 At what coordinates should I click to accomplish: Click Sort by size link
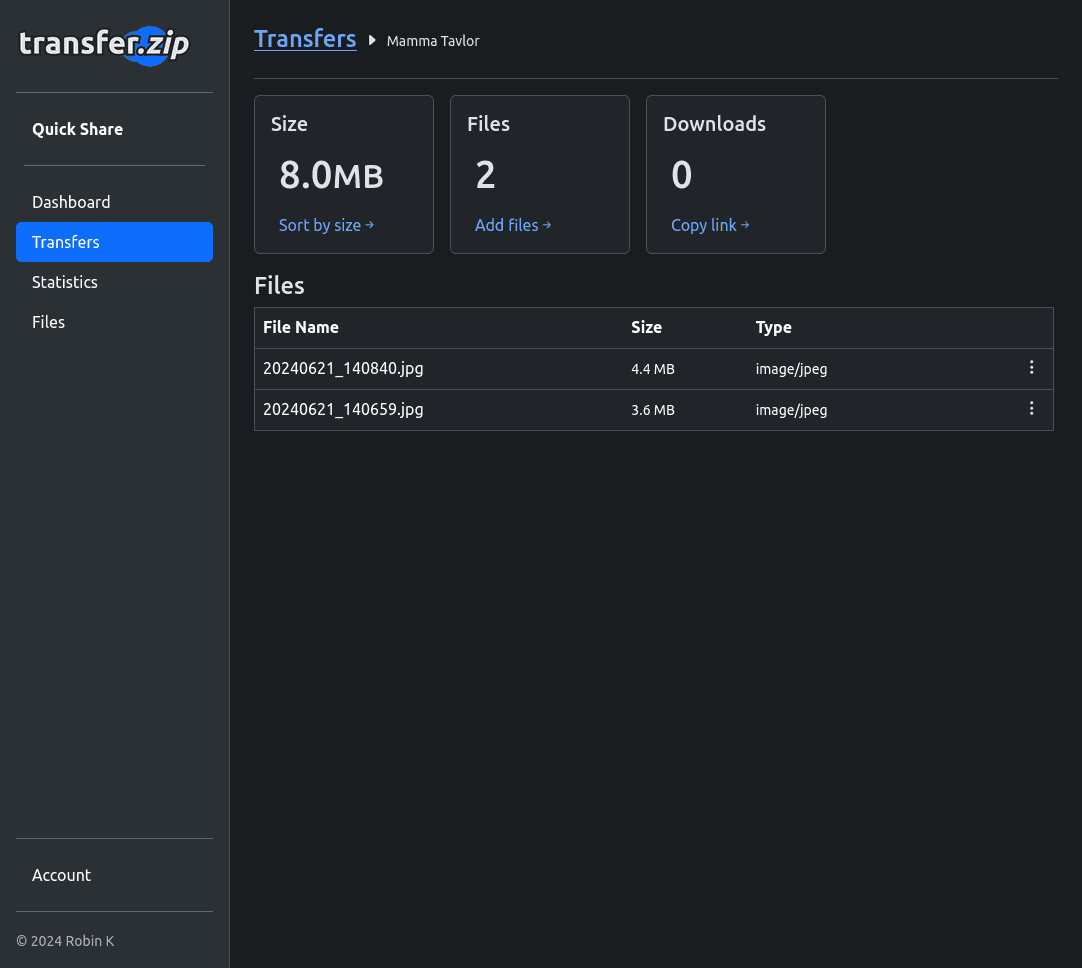point(326,225)
